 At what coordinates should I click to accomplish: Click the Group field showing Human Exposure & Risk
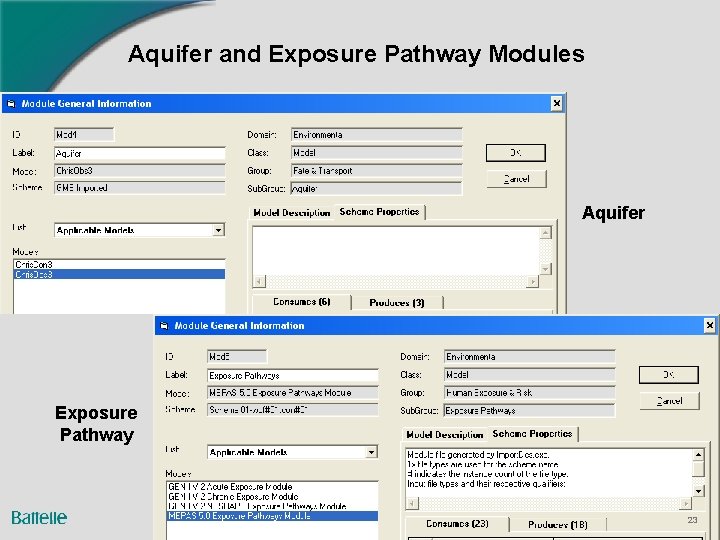[529, 393]
